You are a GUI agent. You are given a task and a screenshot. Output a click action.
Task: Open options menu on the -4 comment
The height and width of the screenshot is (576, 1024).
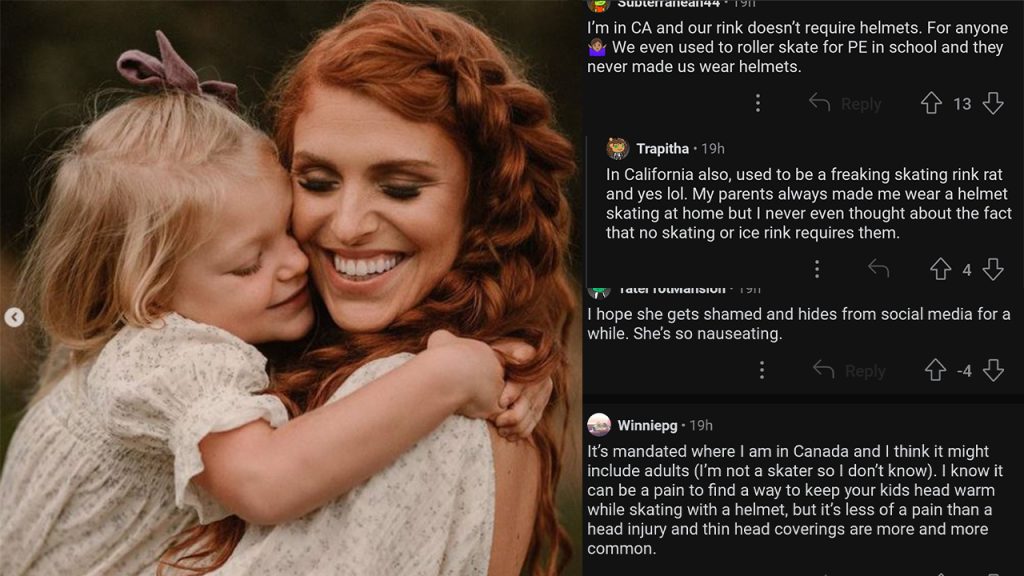(762, 371)
